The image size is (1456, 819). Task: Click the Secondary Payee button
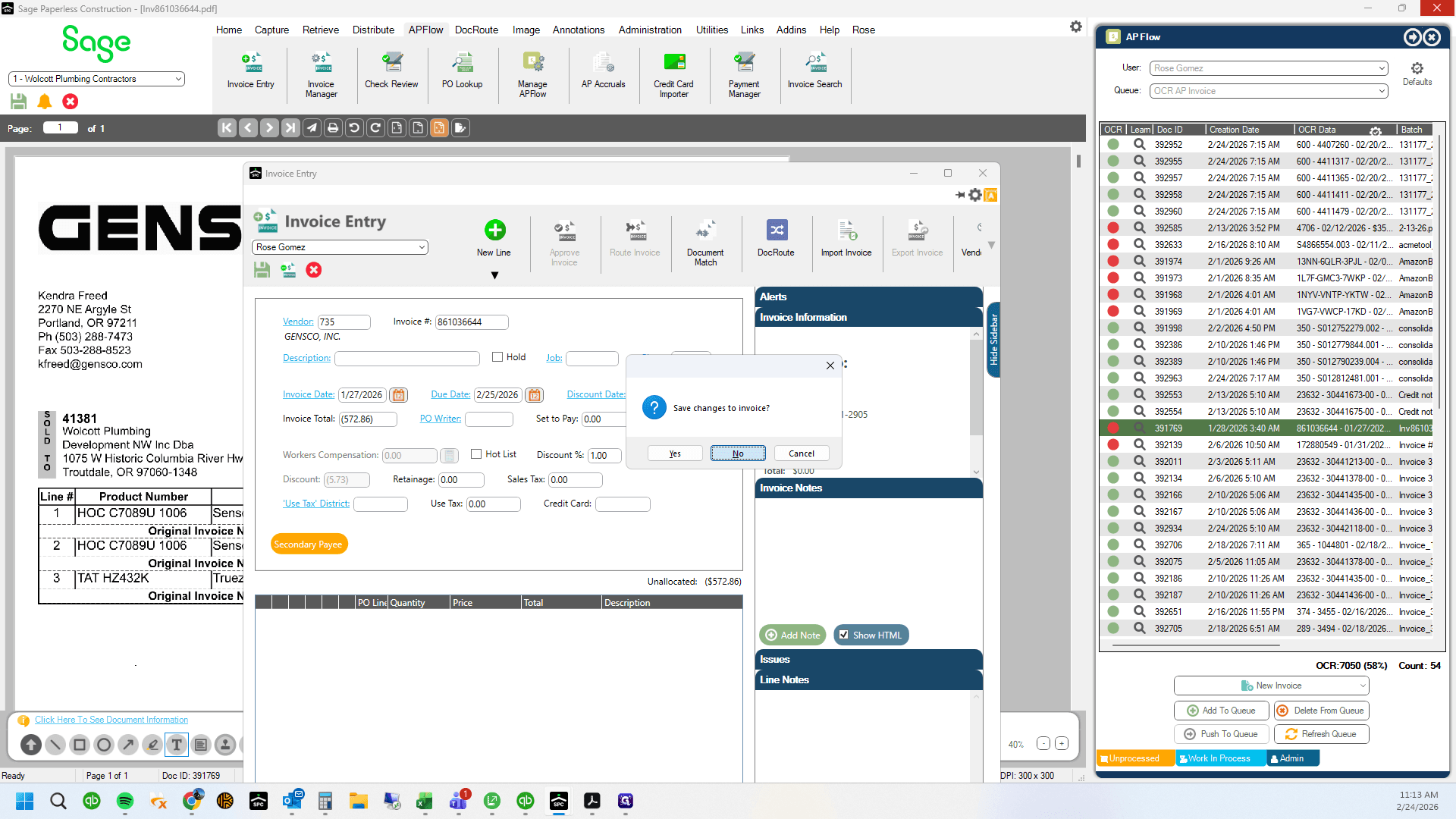308,544
